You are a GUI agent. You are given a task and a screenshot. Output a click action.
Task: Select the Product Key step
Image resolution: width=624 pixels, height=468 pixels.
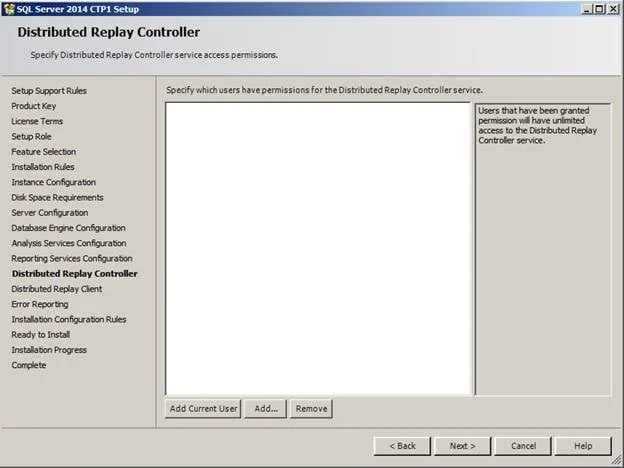[33, 106]
